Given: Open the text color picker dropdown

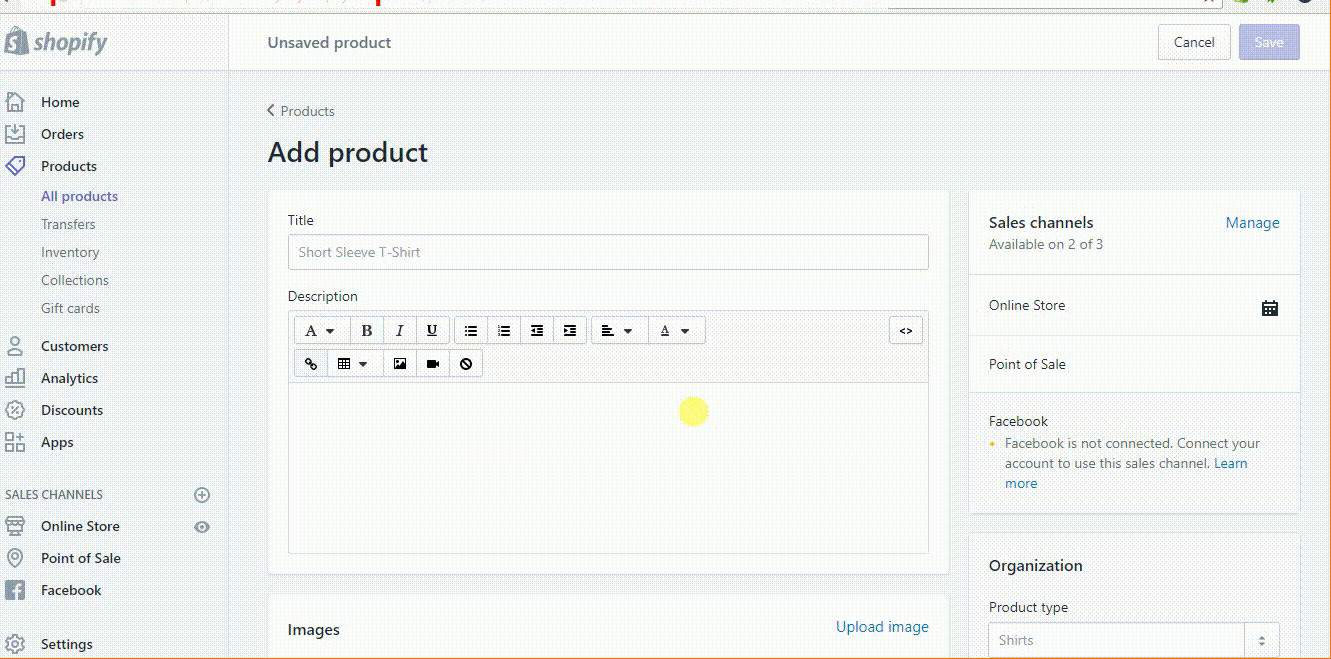Looking at the screenshot, I should (677, 330).
